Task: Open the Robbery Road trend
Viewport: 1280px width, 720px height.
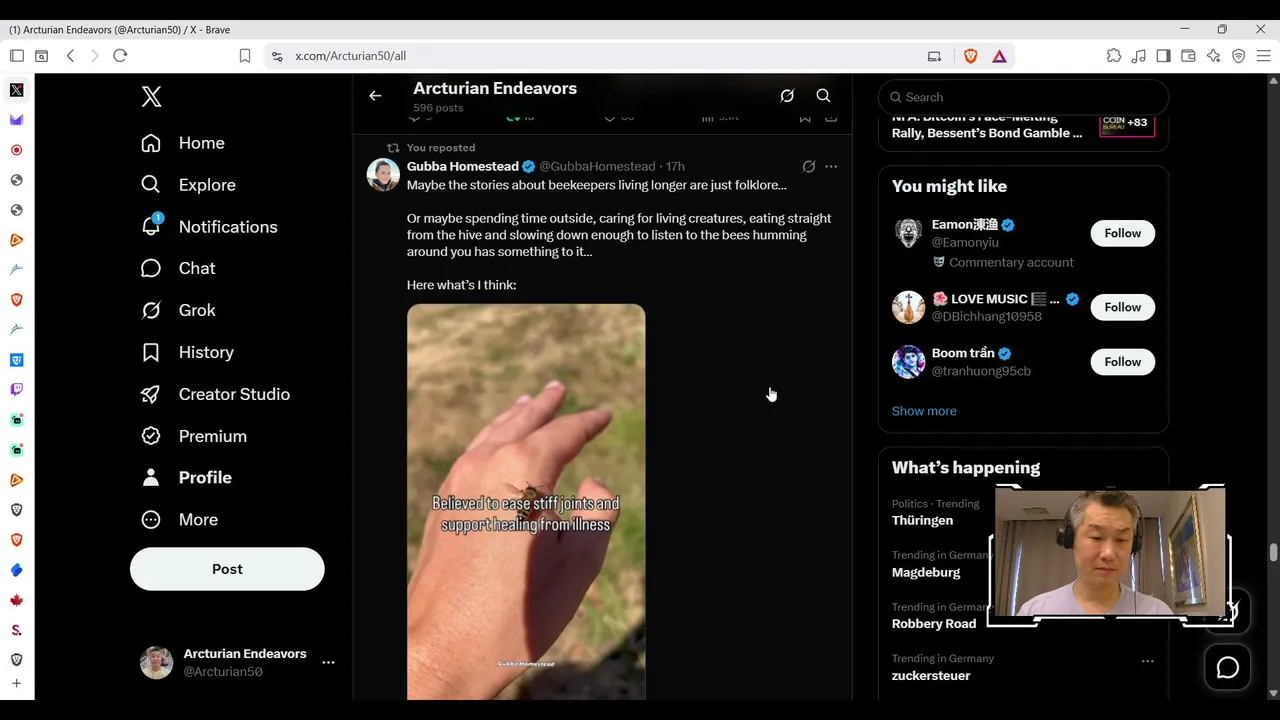Action: pos(934,624)
